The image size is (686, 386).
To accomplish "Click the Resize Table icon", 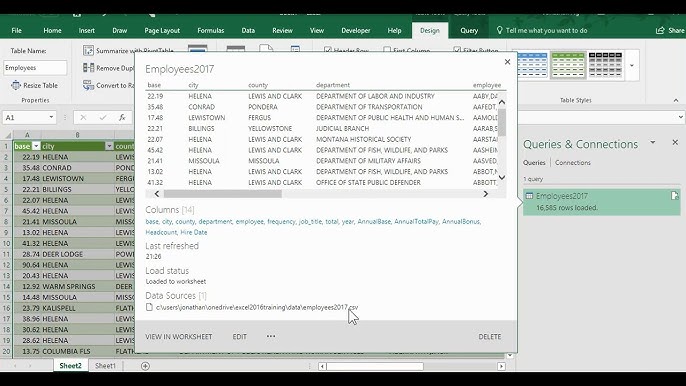I will tap(16, 85).
